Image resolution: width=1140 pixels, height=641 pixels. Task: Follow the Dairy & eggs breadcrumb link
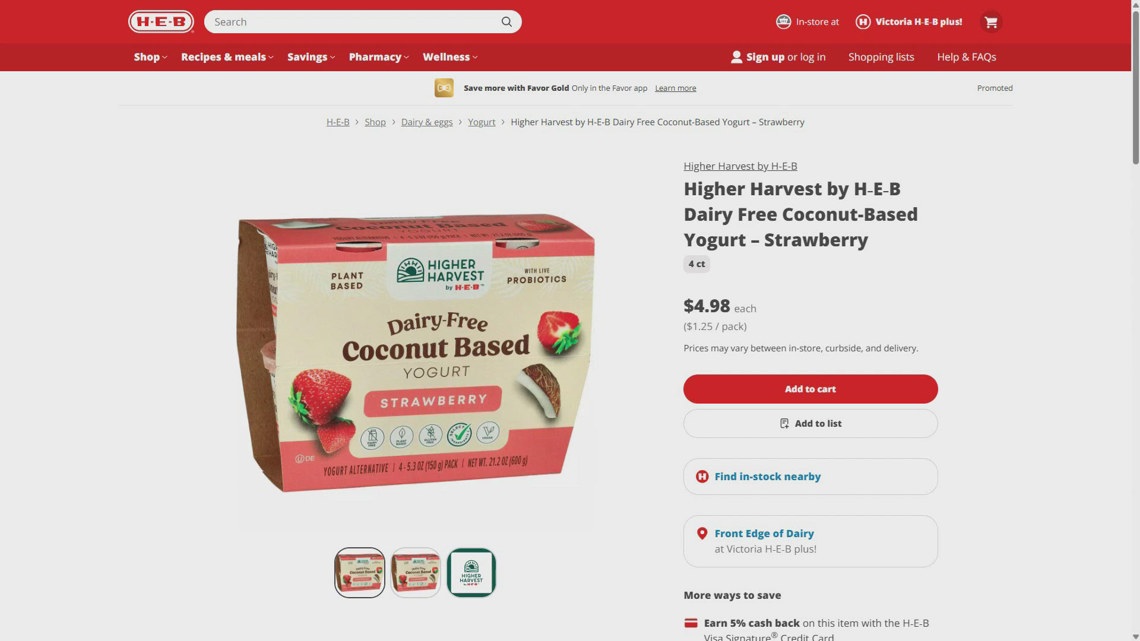coord(427,122)
